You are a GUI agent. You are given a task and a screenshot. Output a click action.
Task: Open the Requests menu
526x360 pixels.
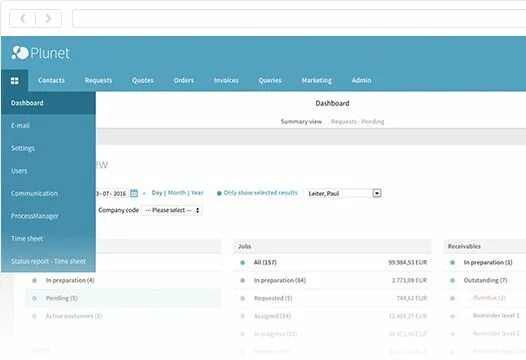click(x=98, y=81)
